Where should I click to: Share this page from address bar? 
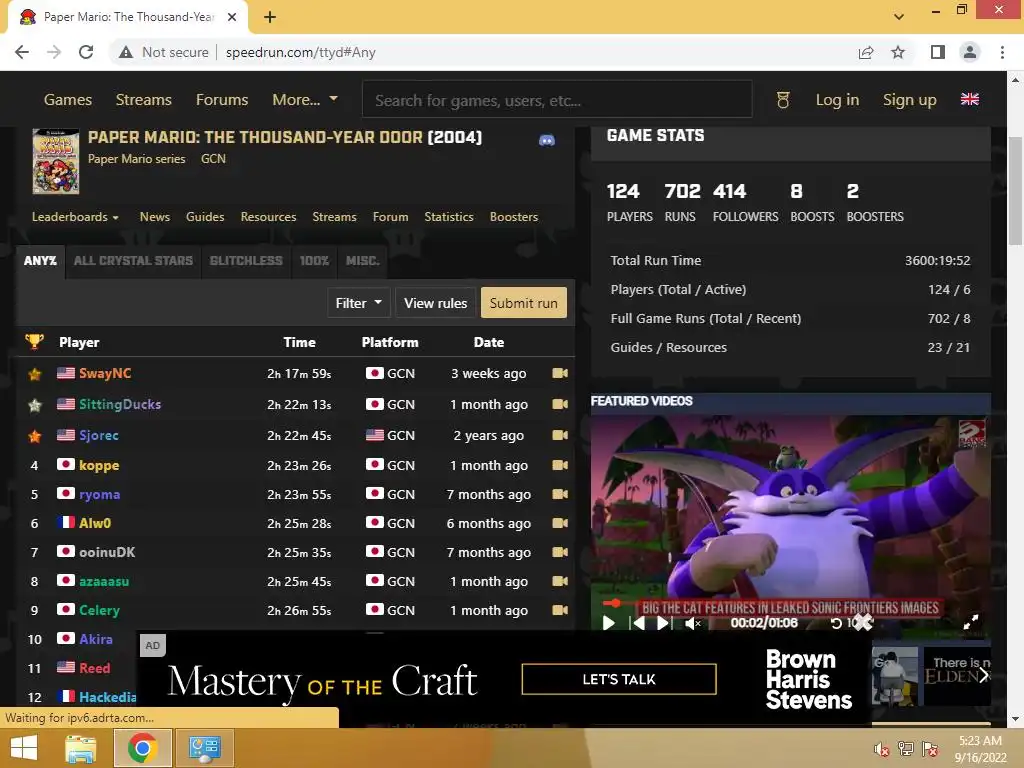pyautogui.click(x=866, y=52)
